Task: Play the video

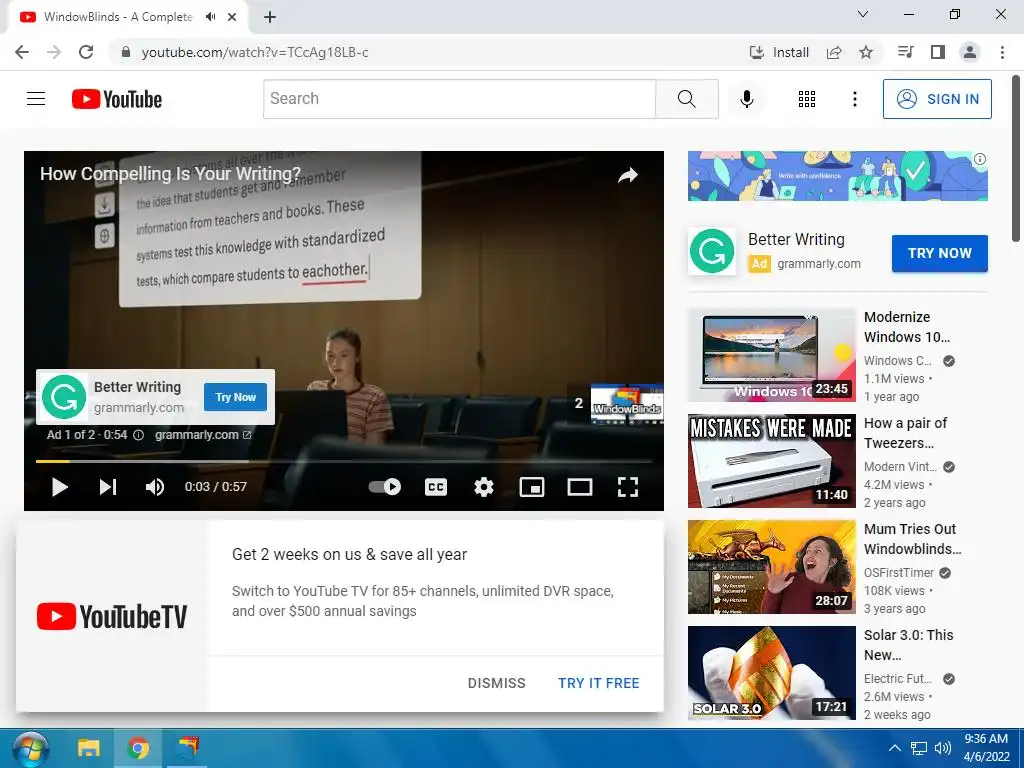Action: pyautogui.click(x=59, y=487)
